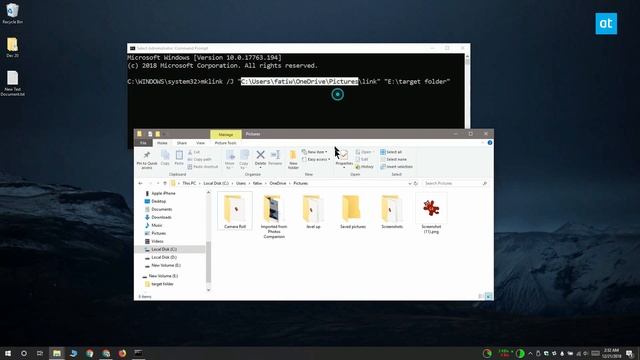This screenshot has height=360, width=640.
Task: Click the search magnifier in Explorer
Action: tap(484, 183)
